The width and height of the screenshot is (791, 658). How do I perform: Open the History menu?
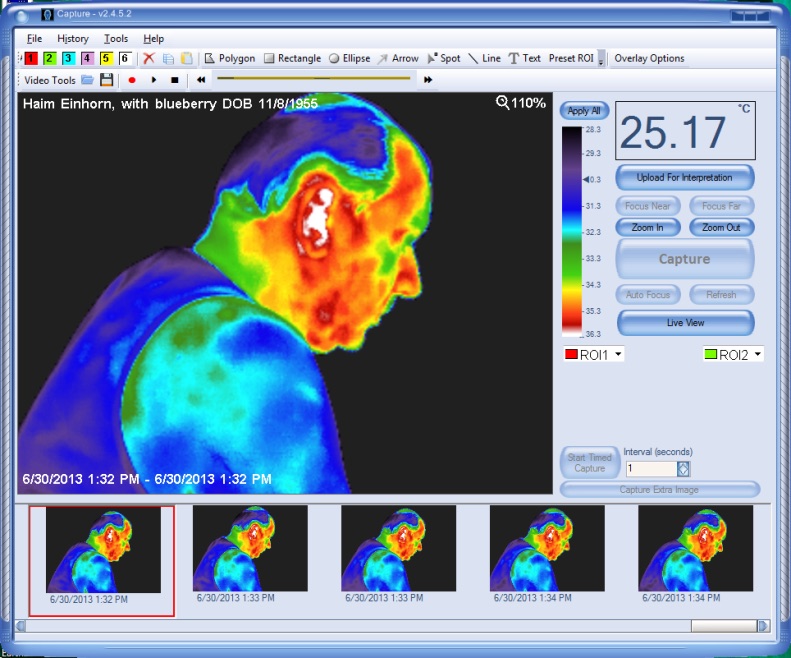tap(73, 38)
